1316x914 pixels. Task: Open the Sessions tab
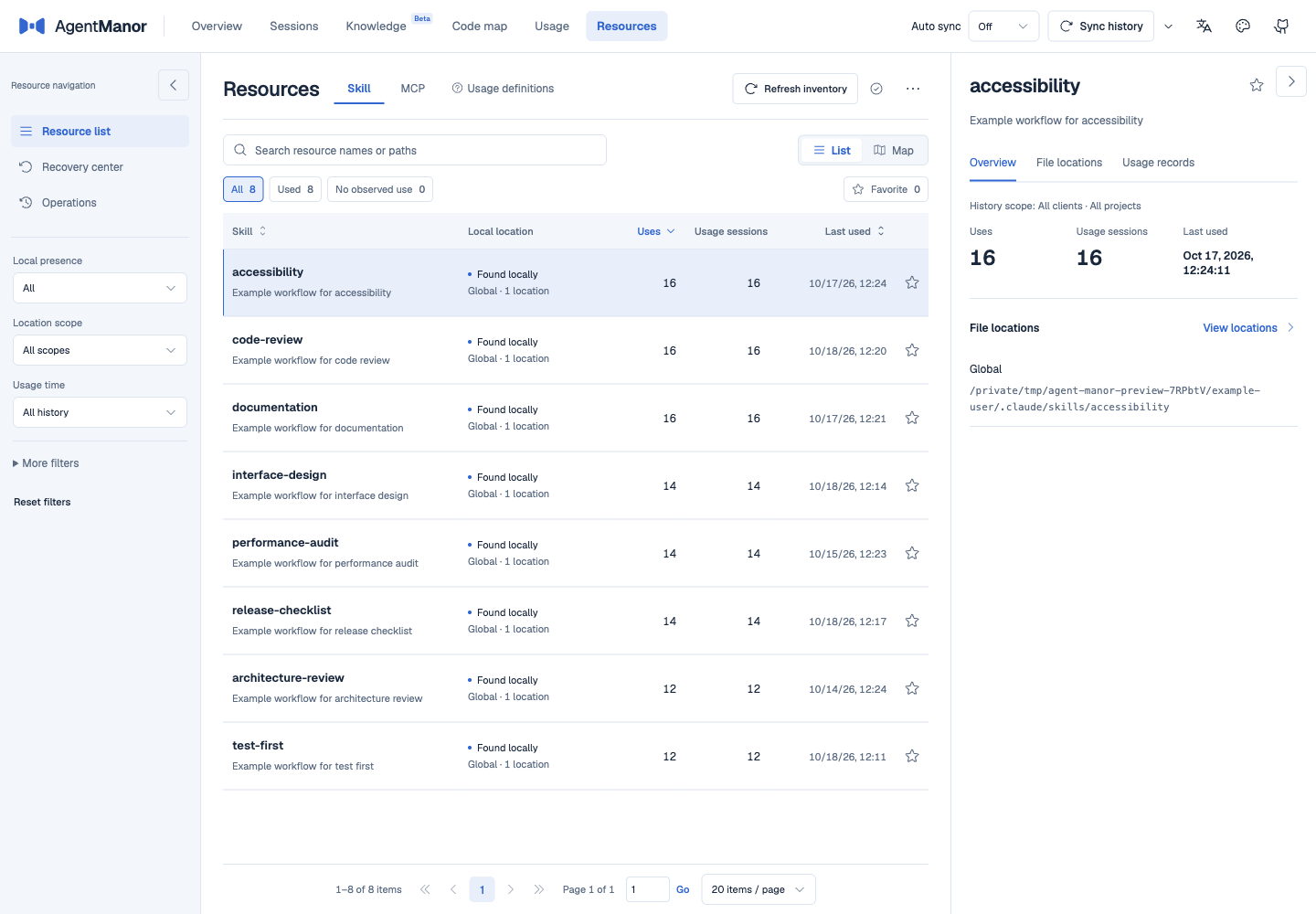point(294,27)
